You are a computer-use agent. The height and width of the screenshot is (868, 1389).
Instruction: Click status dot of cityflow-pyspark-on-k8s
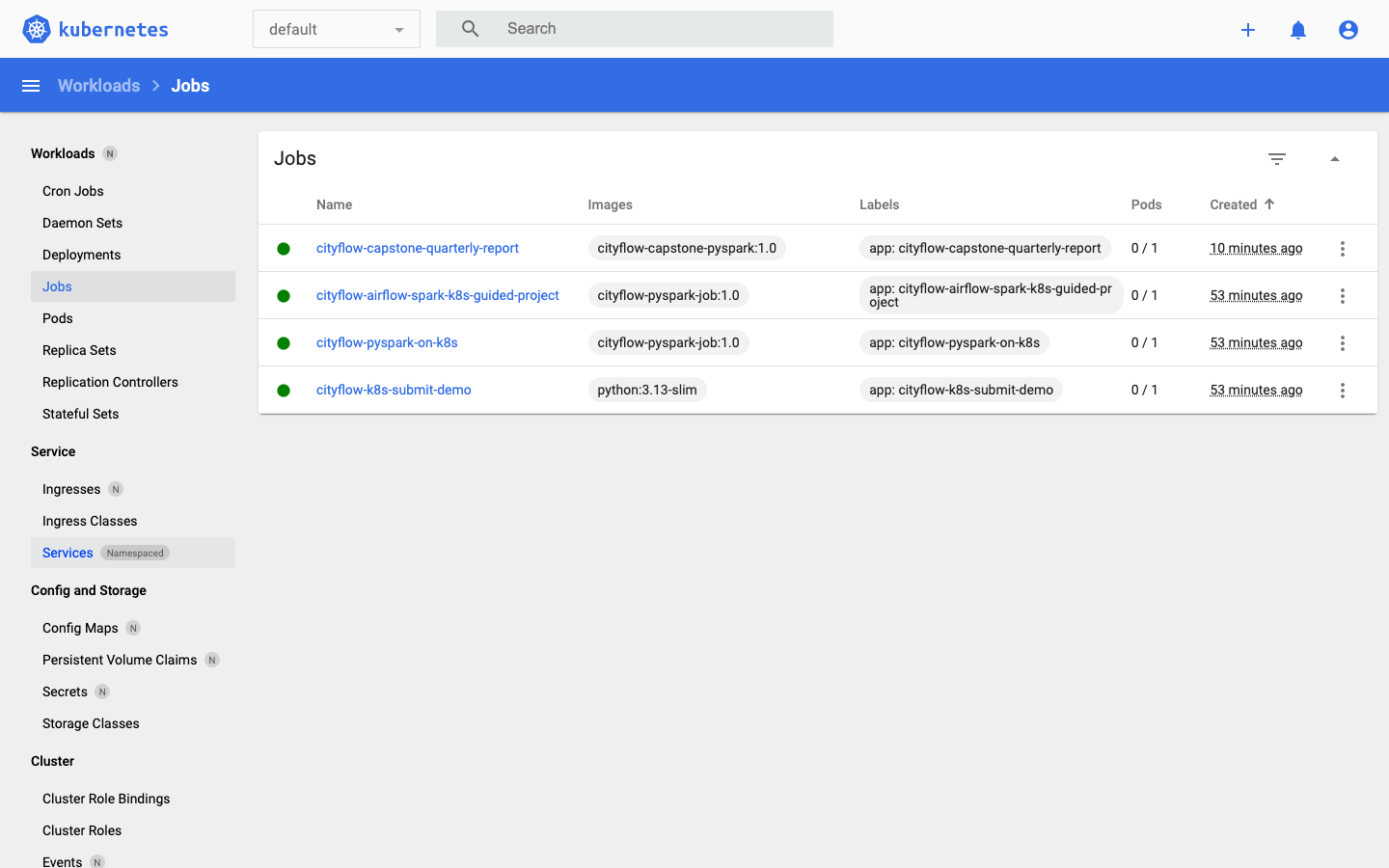pyautogui.click(x=284, y=343)
